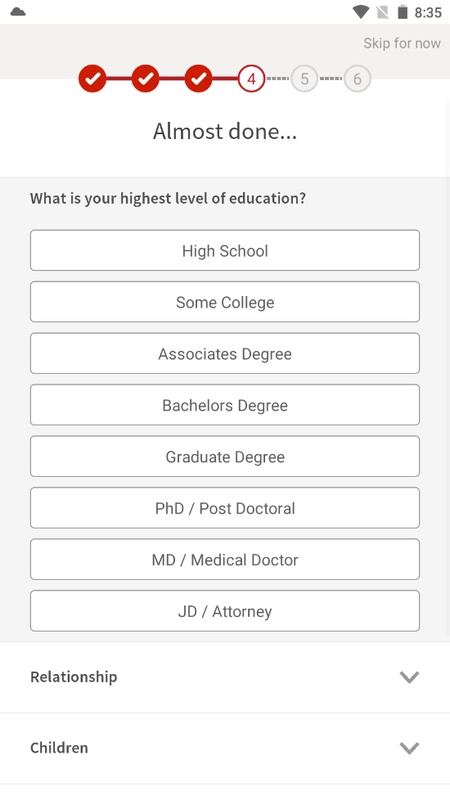Select Associates Degree option

pyautogui.click(x=225, y=353)
